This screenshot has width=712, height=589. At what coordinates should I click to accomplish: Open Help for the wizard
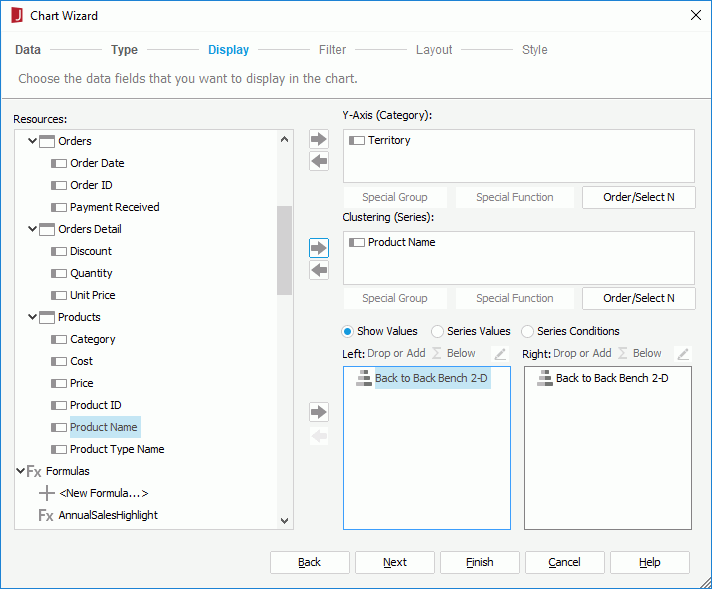650,563
